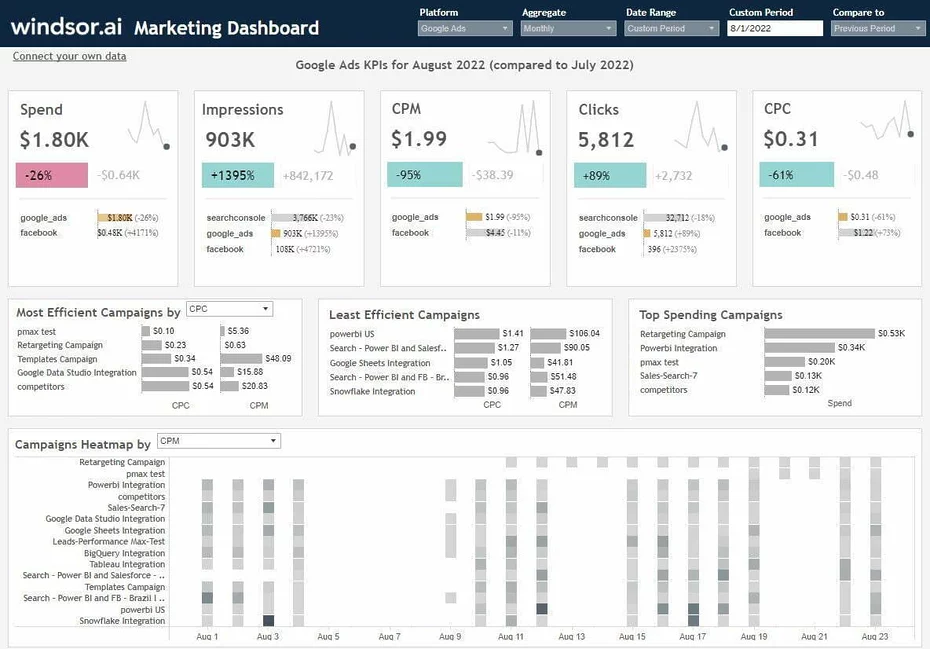This screenshot has width=930, height=649.
Task: Select facebook row in CPM card
Action: [461, 233]
